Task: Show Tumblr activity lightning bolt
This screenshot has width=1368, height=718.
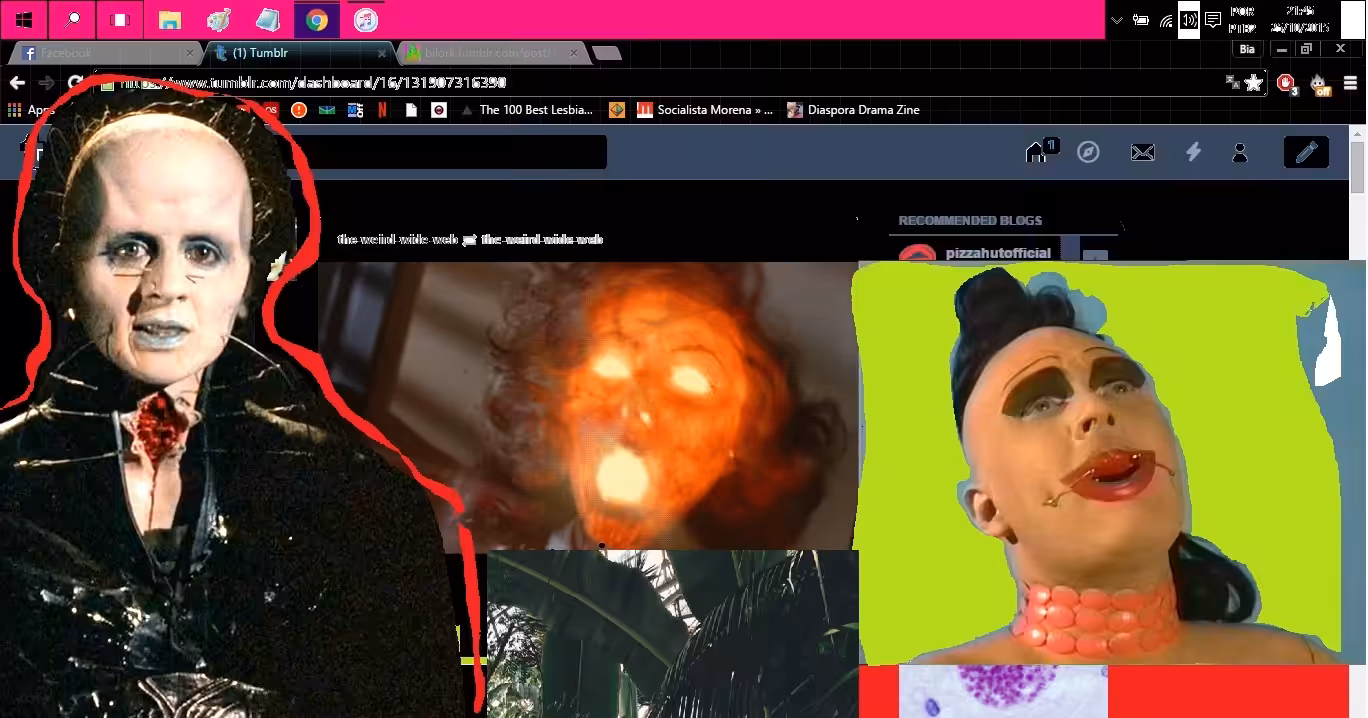Action: click(1193, 152)
